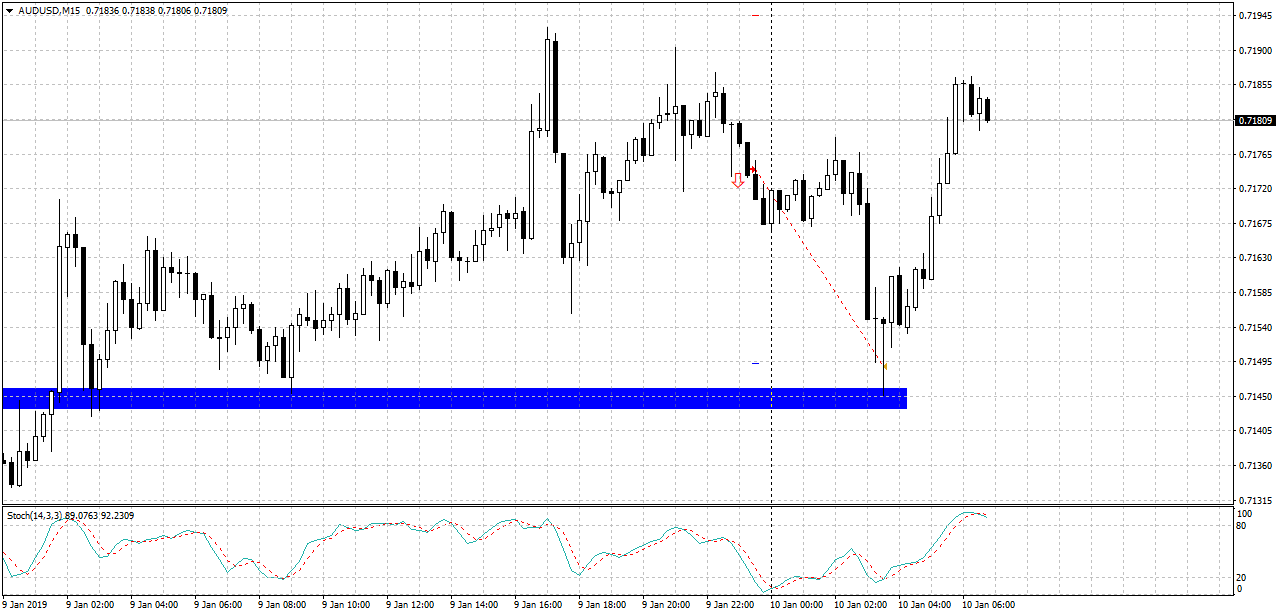The height and width of the screenshot is (616, 1276).
Task: Click the 9 Jan 14:00 time label
Action: pos(474,605)
